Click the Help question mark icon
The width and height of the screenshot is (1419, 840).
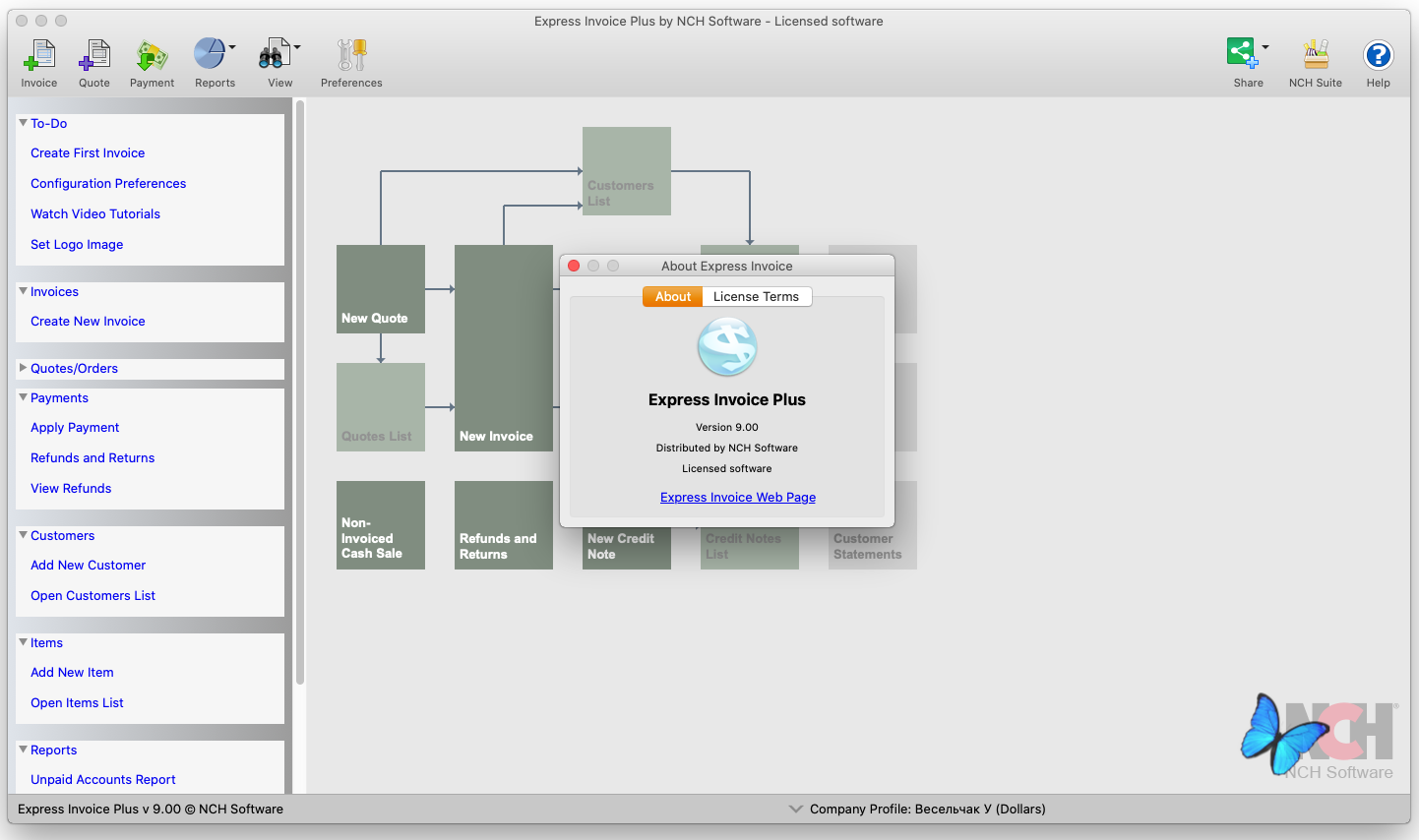click(1378, 55)
